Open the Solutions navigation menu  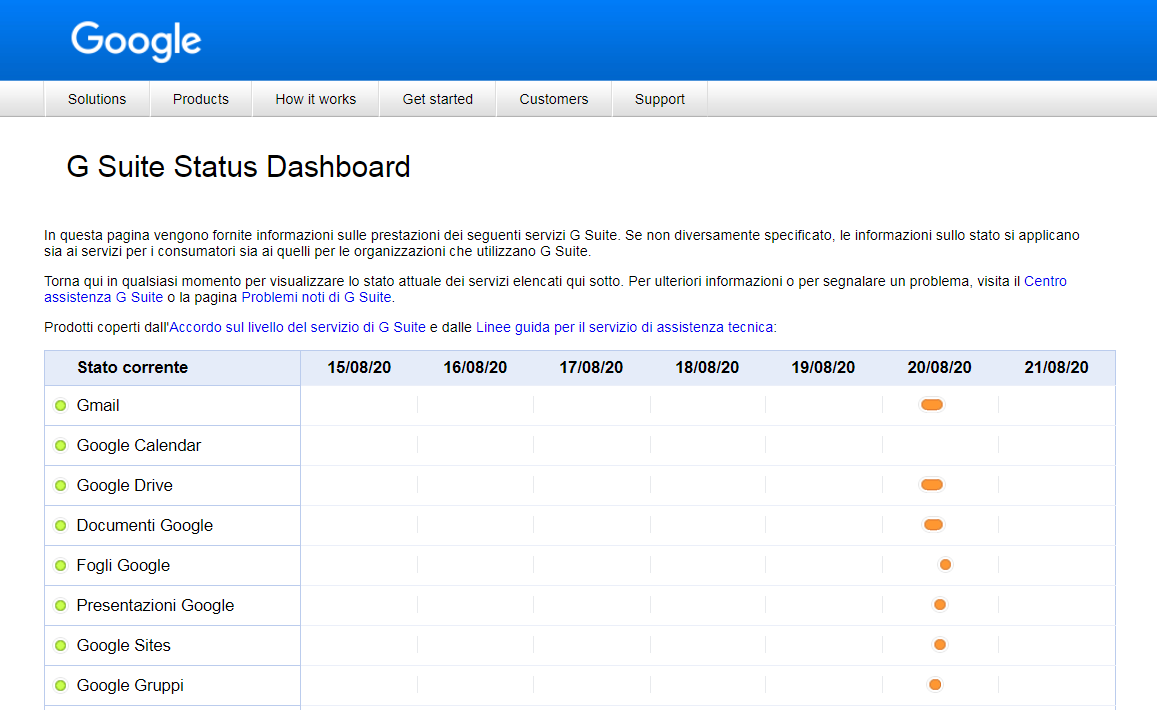click(x=96, y=99)
